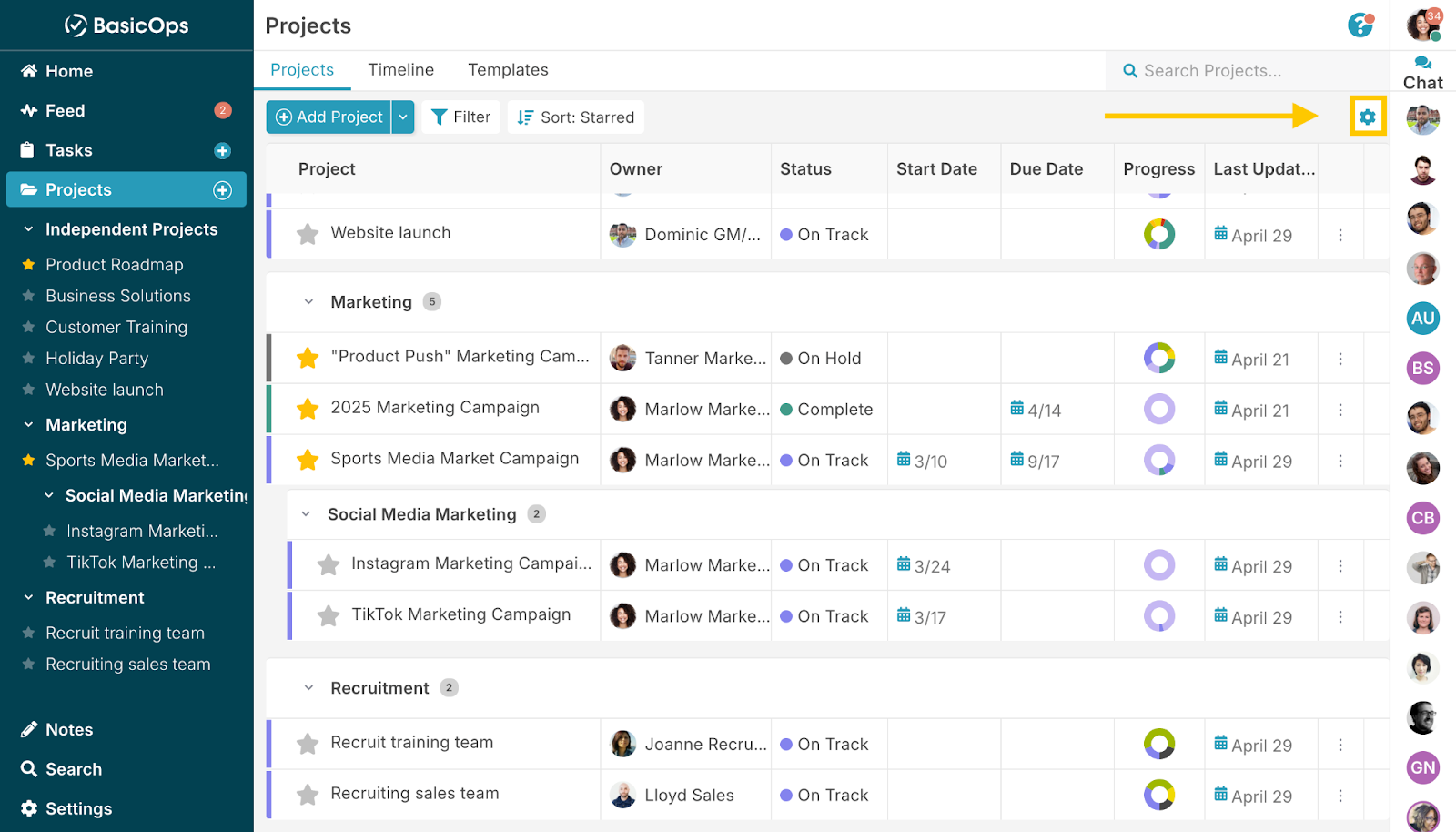Collapse the Marketing group in the table
The width and height of the screenshot is (1456, 832).
click(x=308, y=302)
